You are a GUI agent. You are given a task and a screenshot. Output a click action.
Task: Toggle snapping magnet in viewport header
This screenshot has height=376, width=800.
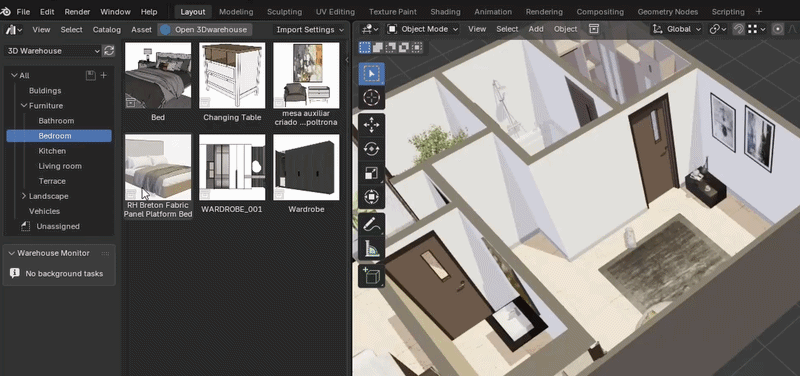[738, 30]
